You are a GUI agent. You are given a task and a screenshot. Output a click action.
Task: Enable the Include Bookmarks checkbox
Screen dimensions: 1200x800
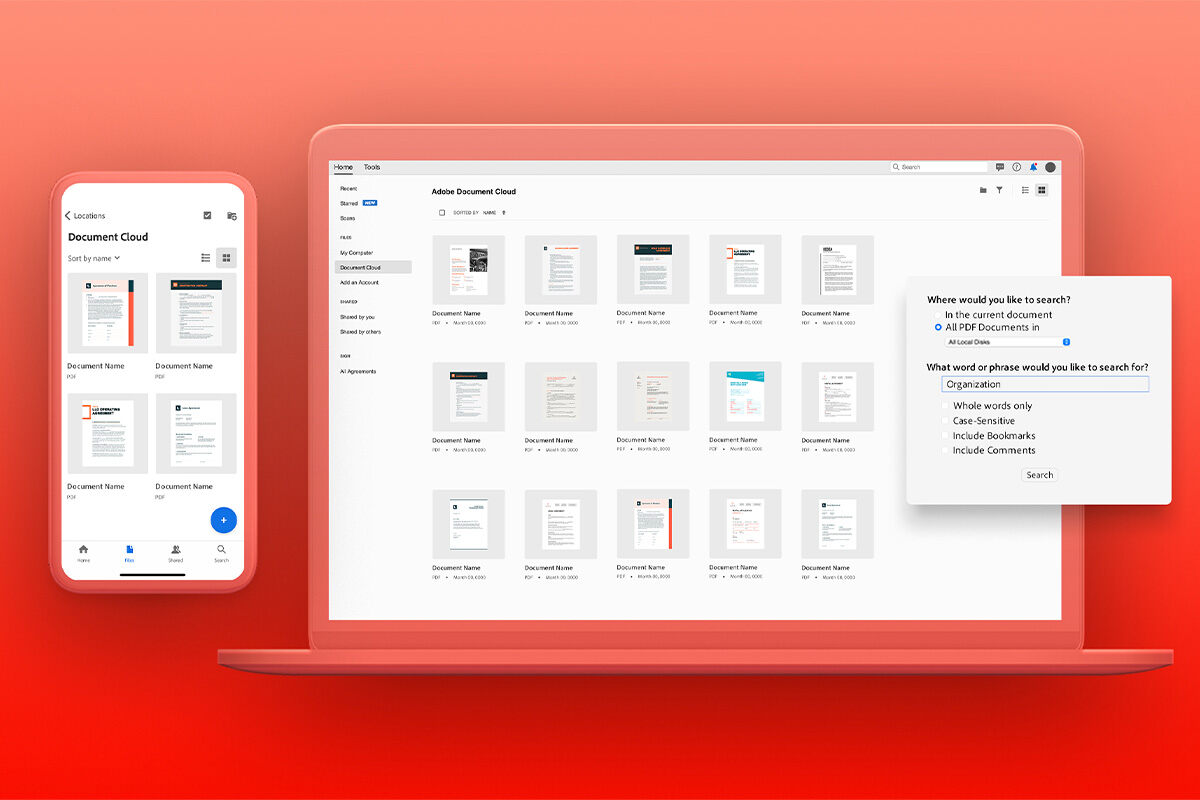pyautogui.click(x=945, y=436)
